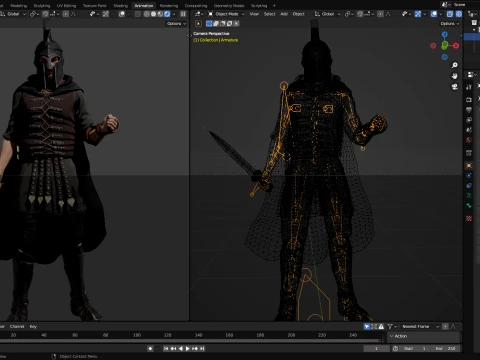Toggle show overlays in right viewport
Screen dimensions: 480x360
click(x=434, y=14)
